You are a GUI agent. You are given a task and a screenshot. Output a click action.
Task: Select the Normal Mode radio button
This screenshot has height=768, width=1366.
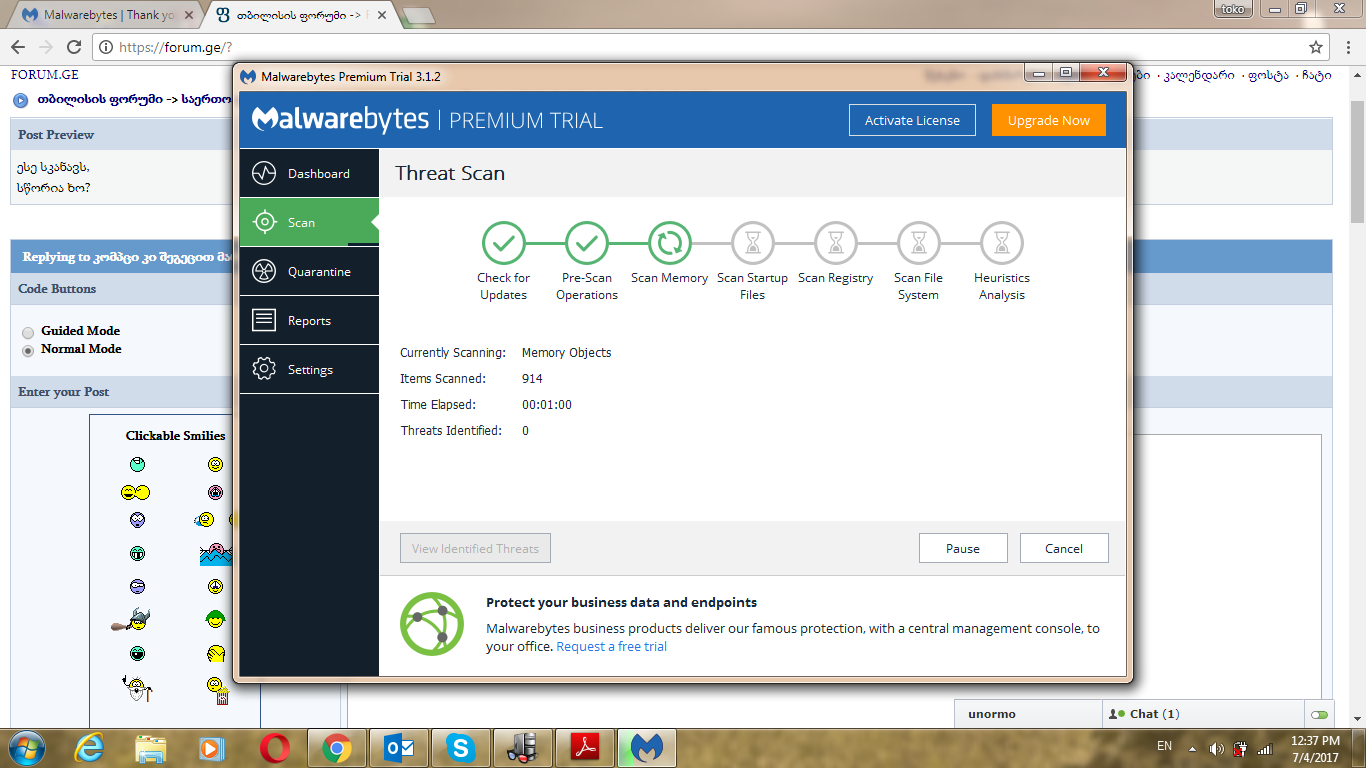click(x=28, y=350)
